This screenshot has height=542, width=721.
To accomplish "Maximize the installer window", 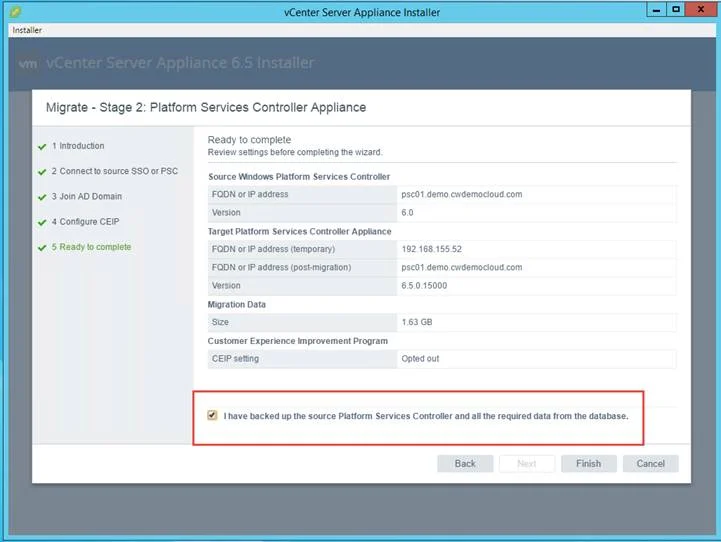I will [676, 10].
